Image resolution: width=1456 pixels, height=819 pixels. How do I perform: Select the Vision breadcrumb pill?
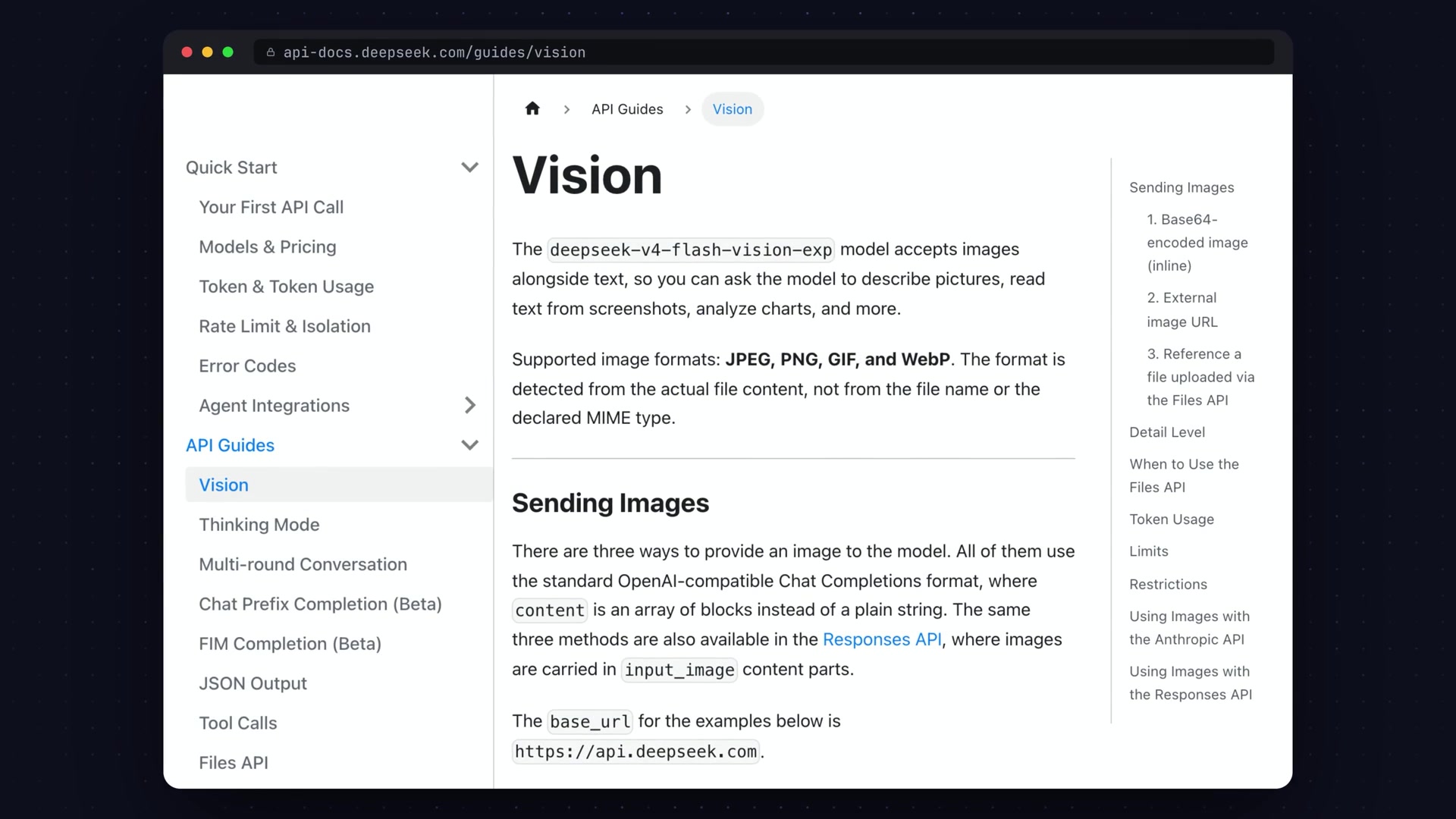tap(733, 109)
